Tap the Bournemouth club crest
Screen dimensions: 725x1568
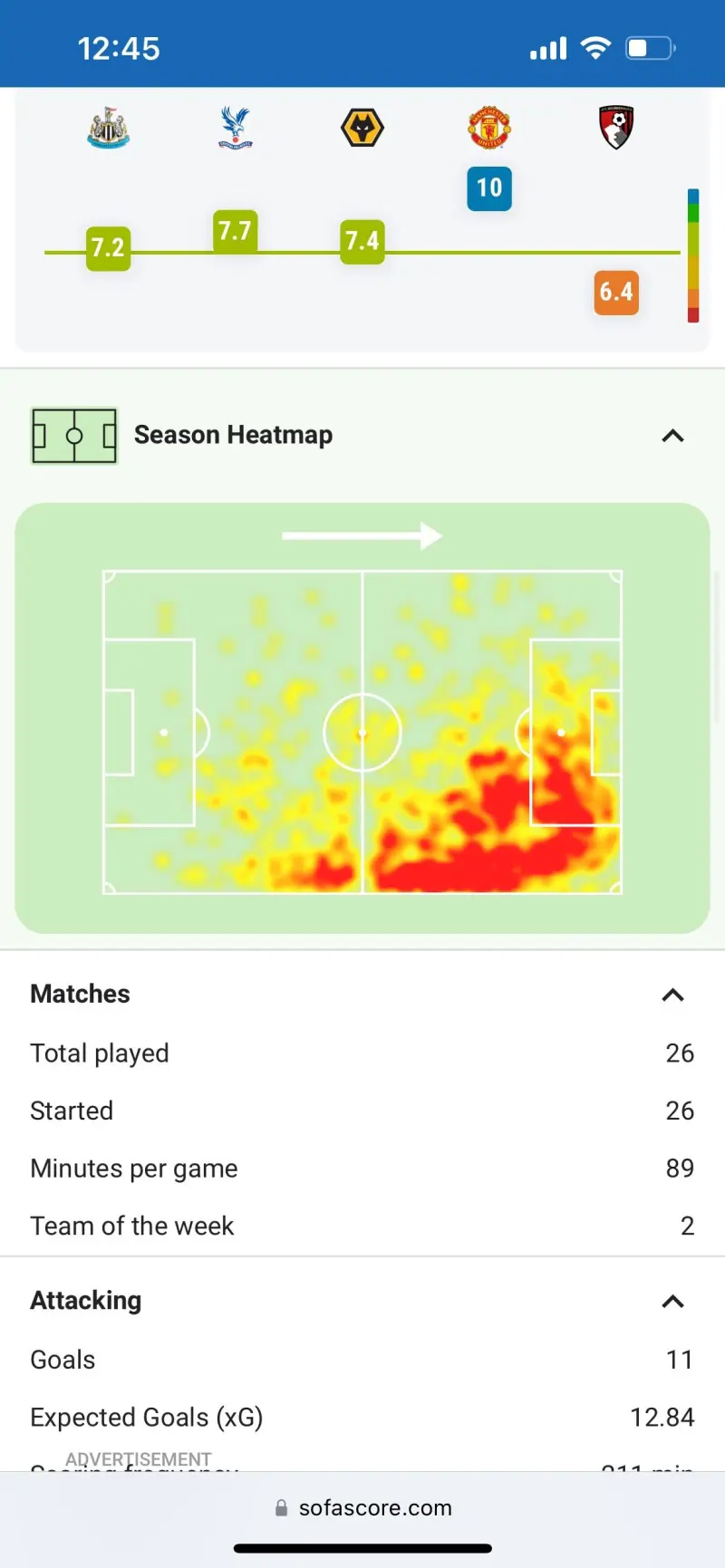616,128
